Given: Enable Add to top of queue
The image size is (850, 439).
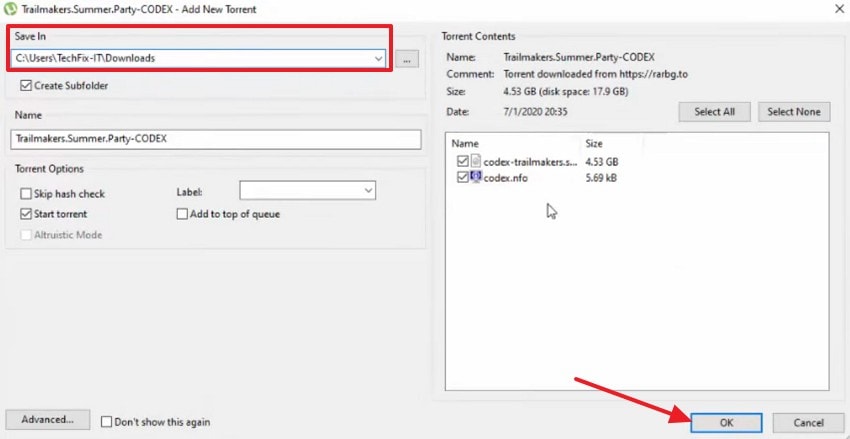Looking at the screenshot, I should tap(182, 214).
